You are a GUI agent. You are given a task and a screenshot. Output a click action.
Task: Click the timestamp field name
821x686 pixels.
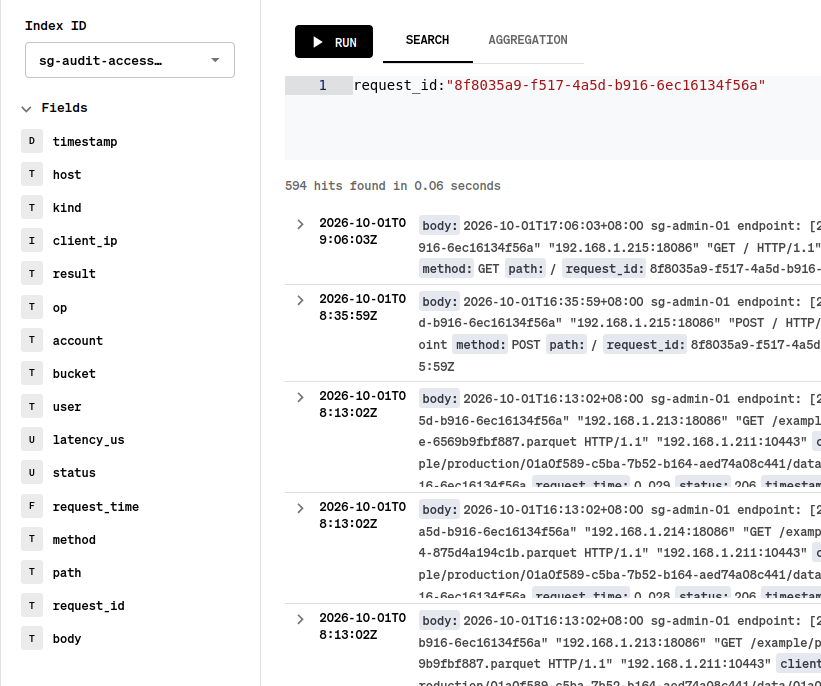pyautogui.click(x=85, y=141)
